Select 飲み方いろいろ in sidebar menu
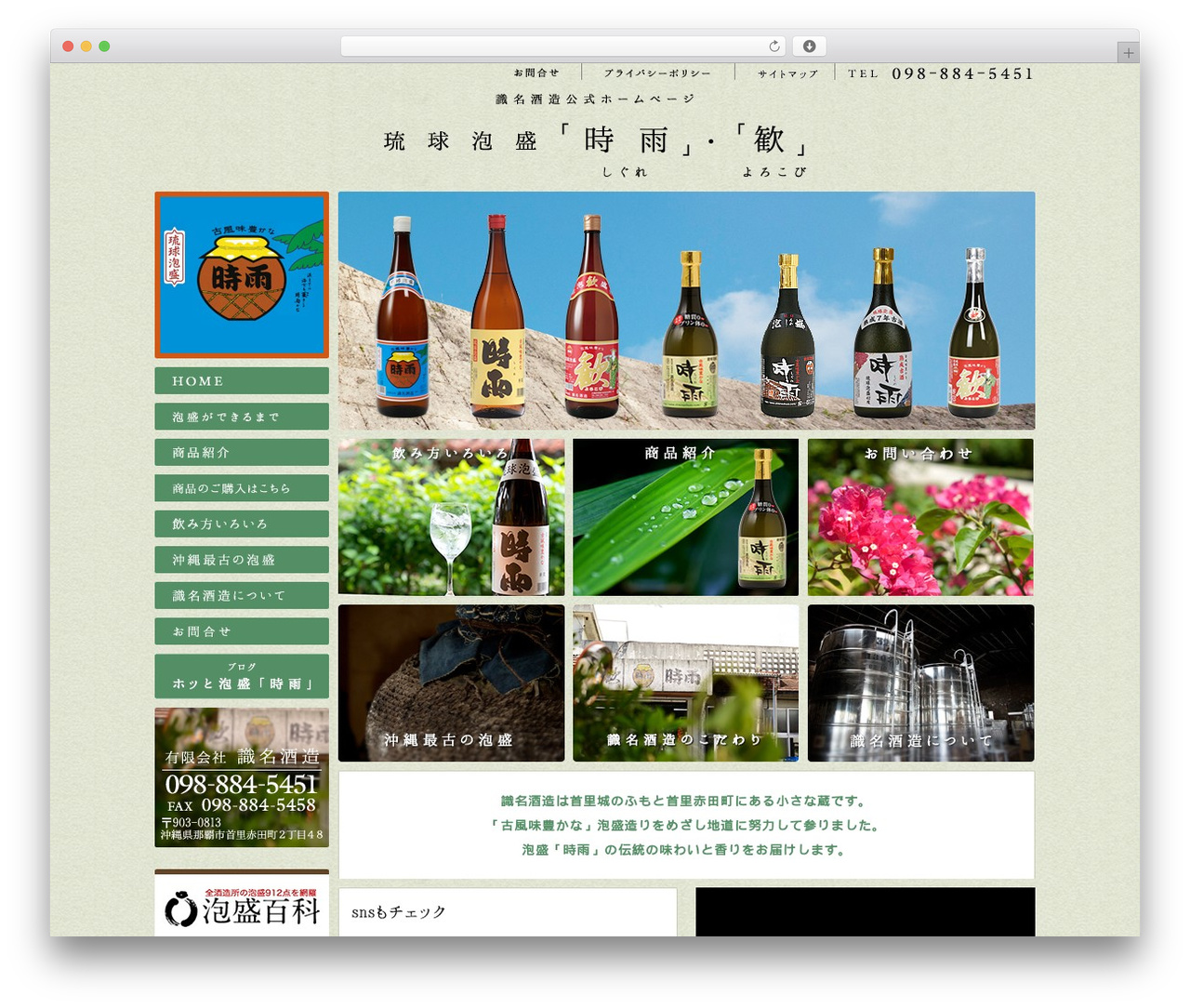This screenshot has width=1190, height=1008. [242, 524]
